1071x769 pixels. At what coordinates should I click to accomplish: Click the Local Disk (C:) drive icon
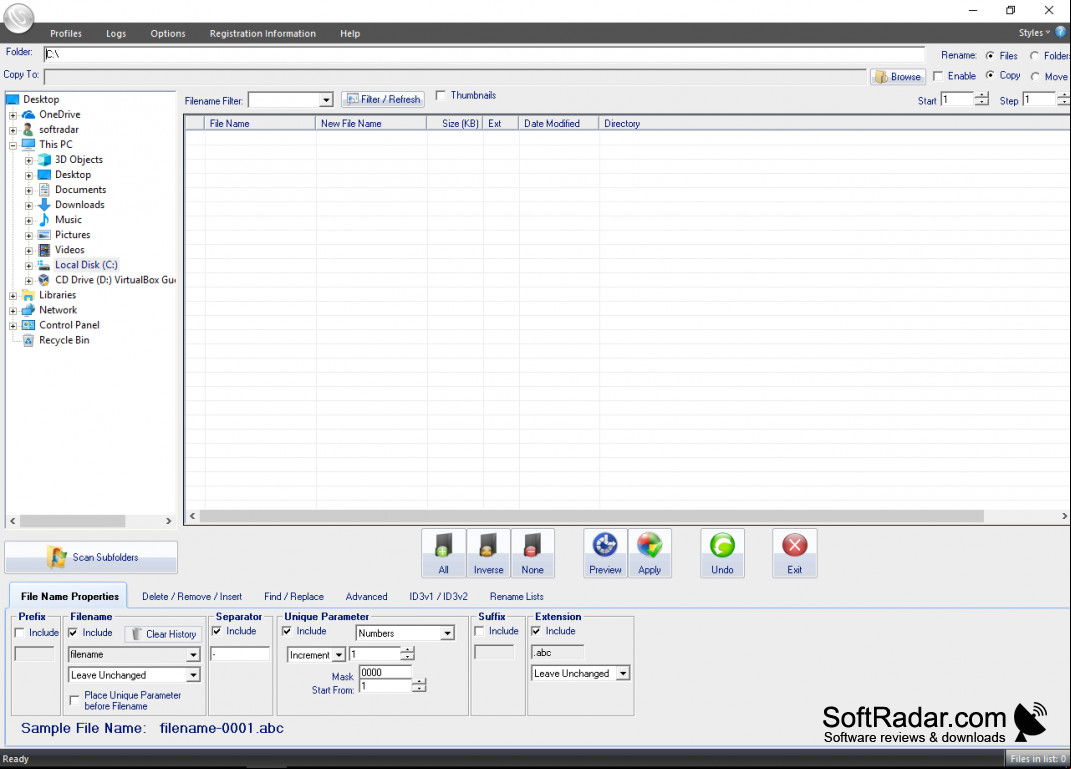pyautogui.click(x=44, y=265)
